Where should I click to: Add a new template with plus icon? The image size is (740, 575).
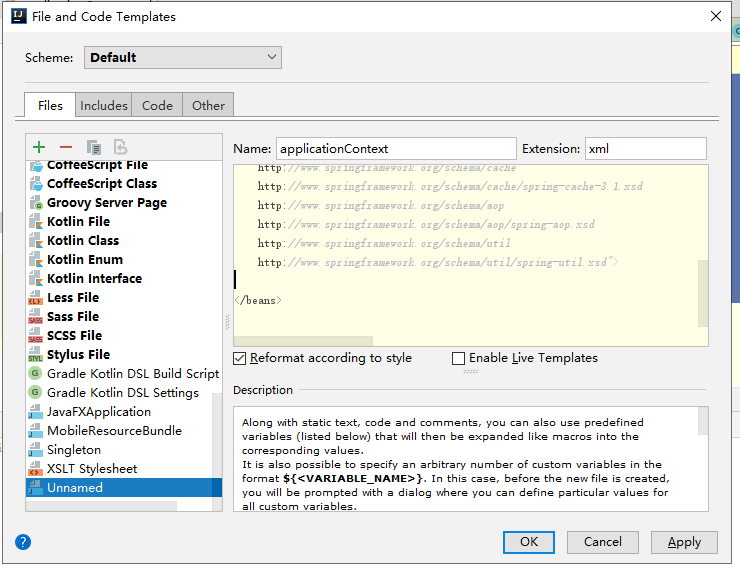click(39, 147)
